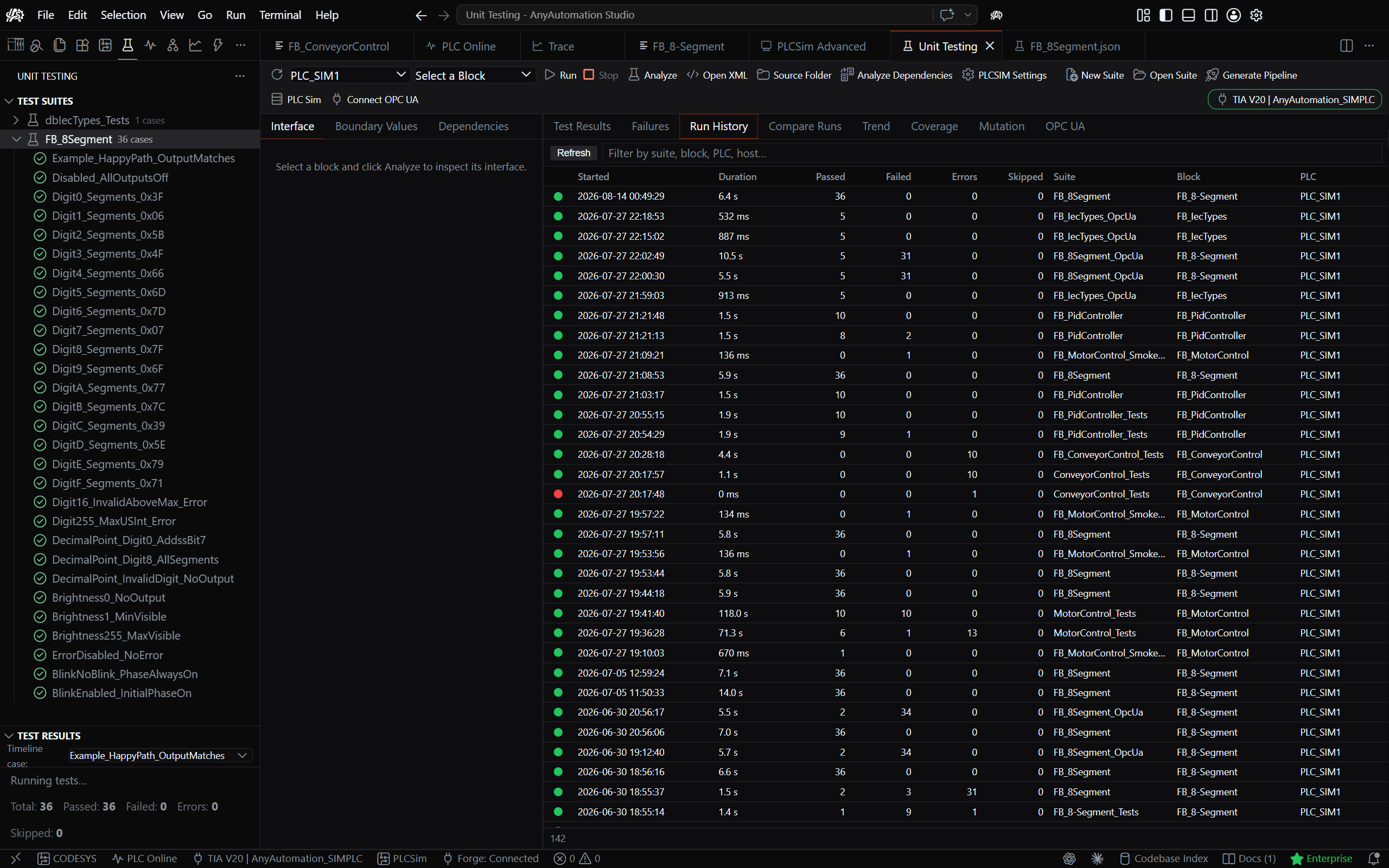Click Forge: Connected status item
Screen dimensions: 1389x868
click(x=490, y=858)
